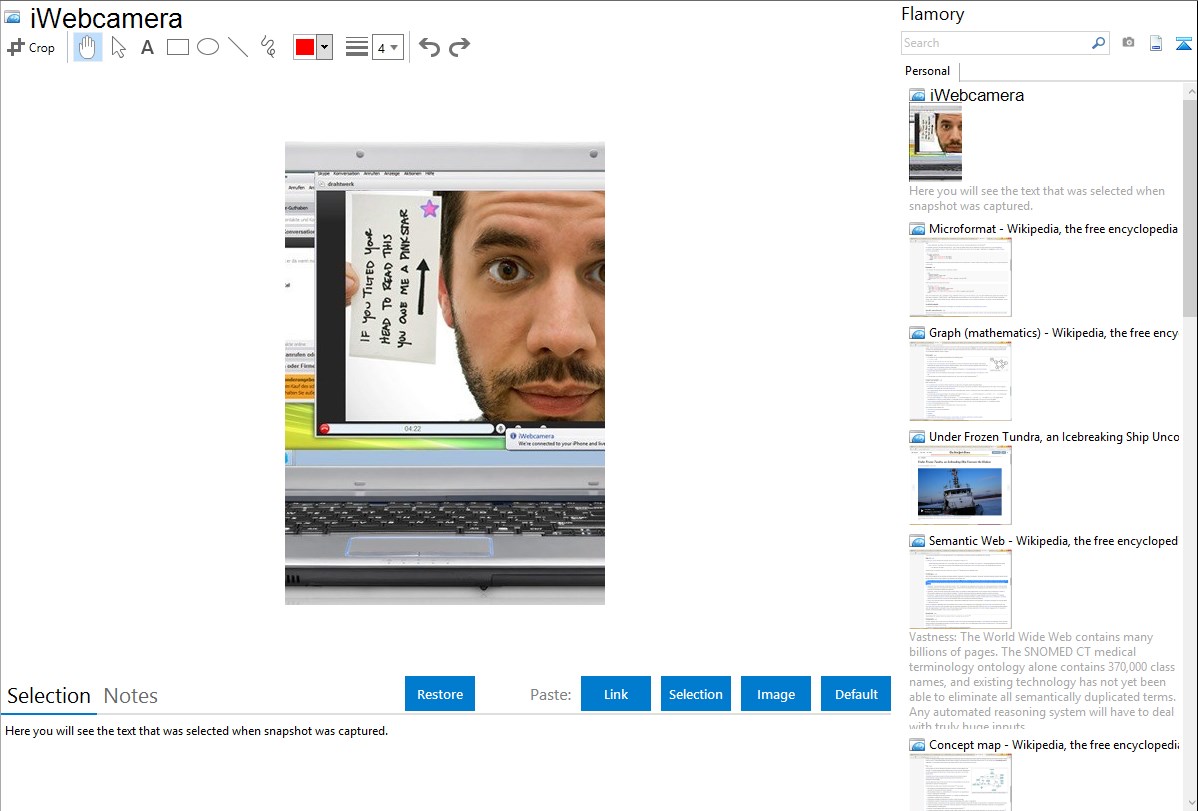The width and height of the screenshot is (1198, 811).
Task: Open the Microformat Wikipedia snapshot thumbnail
Action: [x=960, y=277]
